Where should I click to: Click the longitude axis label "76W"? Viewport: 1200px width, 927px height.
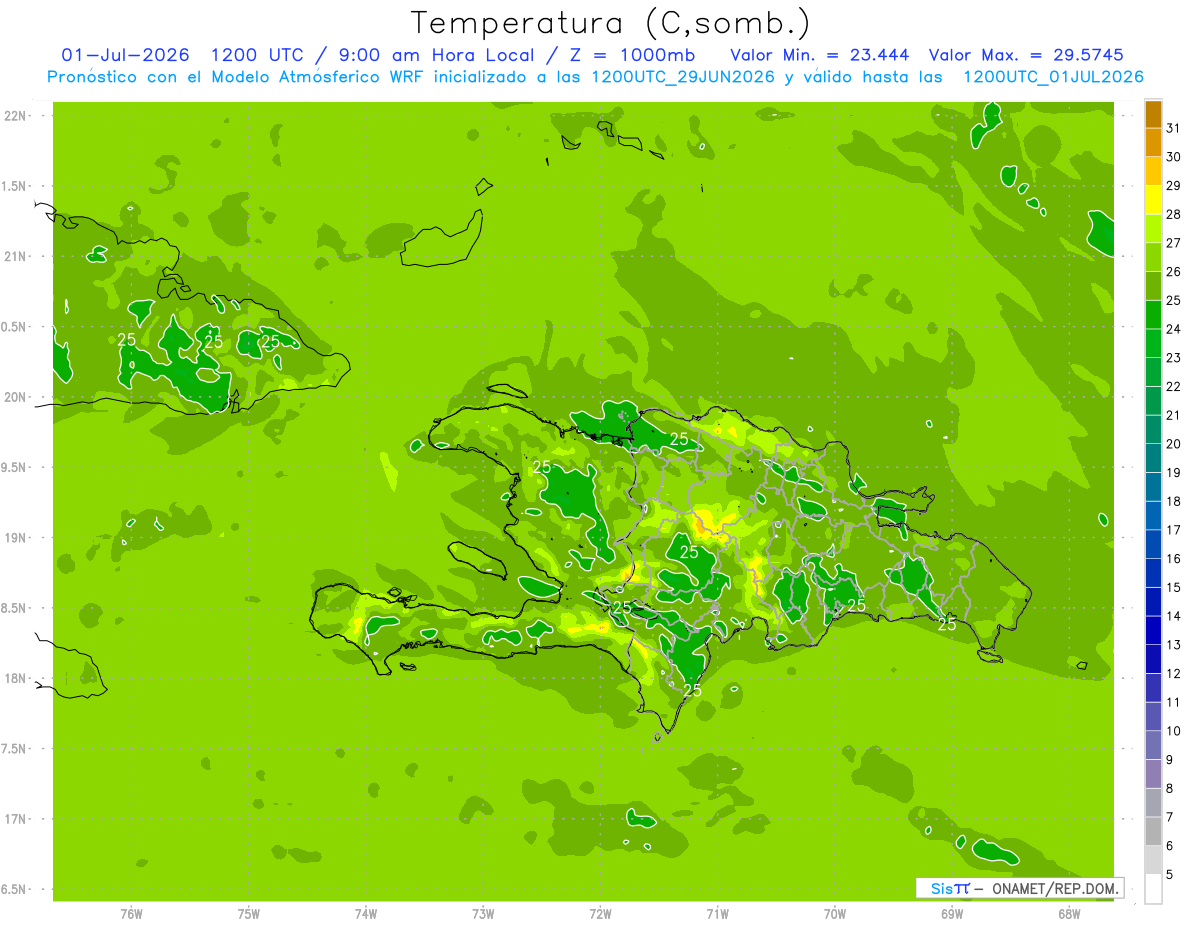point(131,914)
